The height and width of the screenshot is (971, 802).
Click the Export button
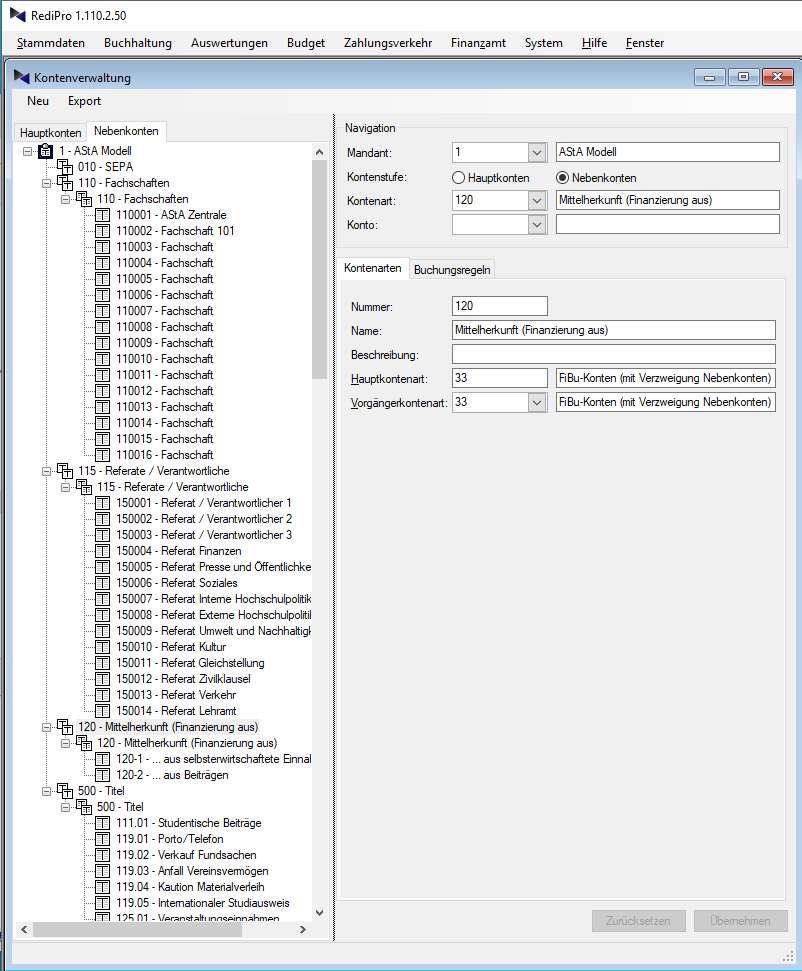tap(84, 101)
